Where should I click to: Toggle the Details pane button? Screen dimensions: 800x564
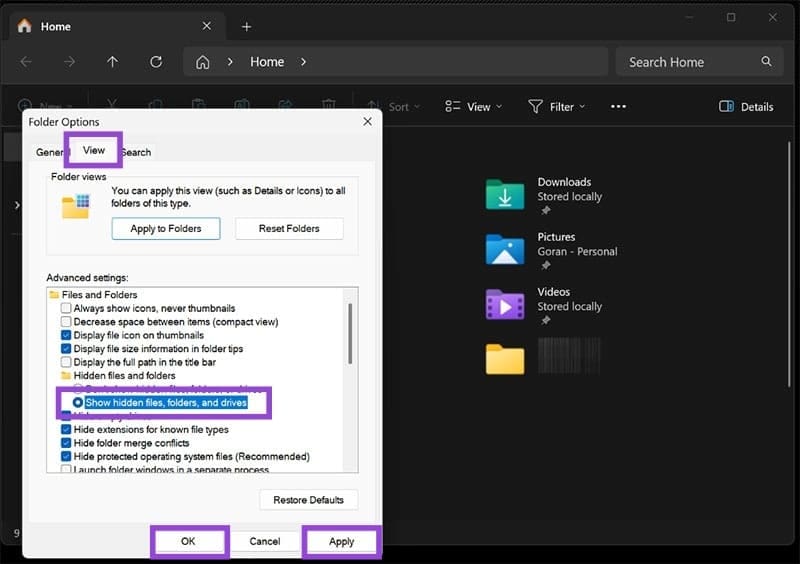point(746,107)
